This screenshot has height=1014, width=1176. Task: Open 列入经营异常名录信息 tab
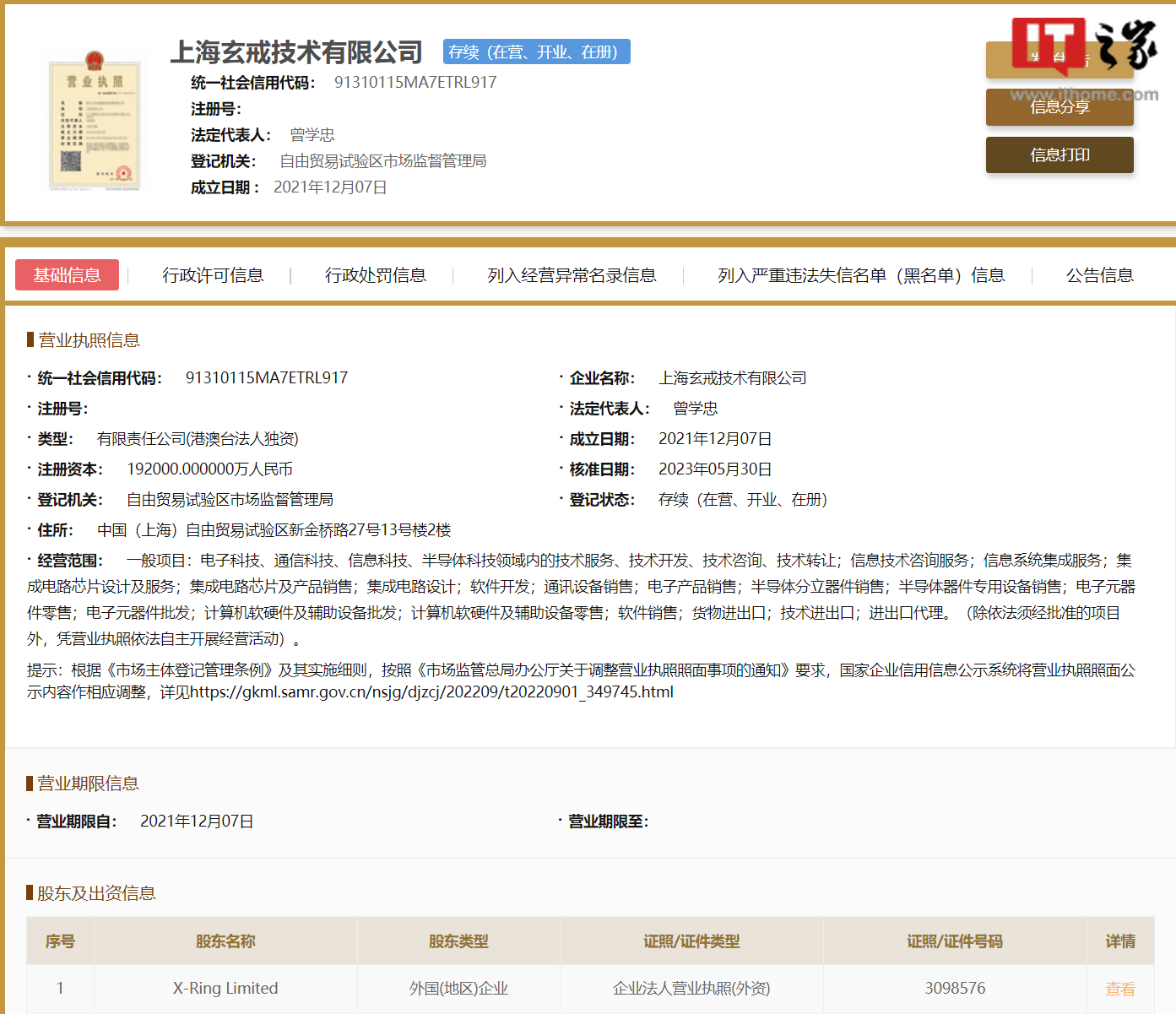tap(572, 275)
